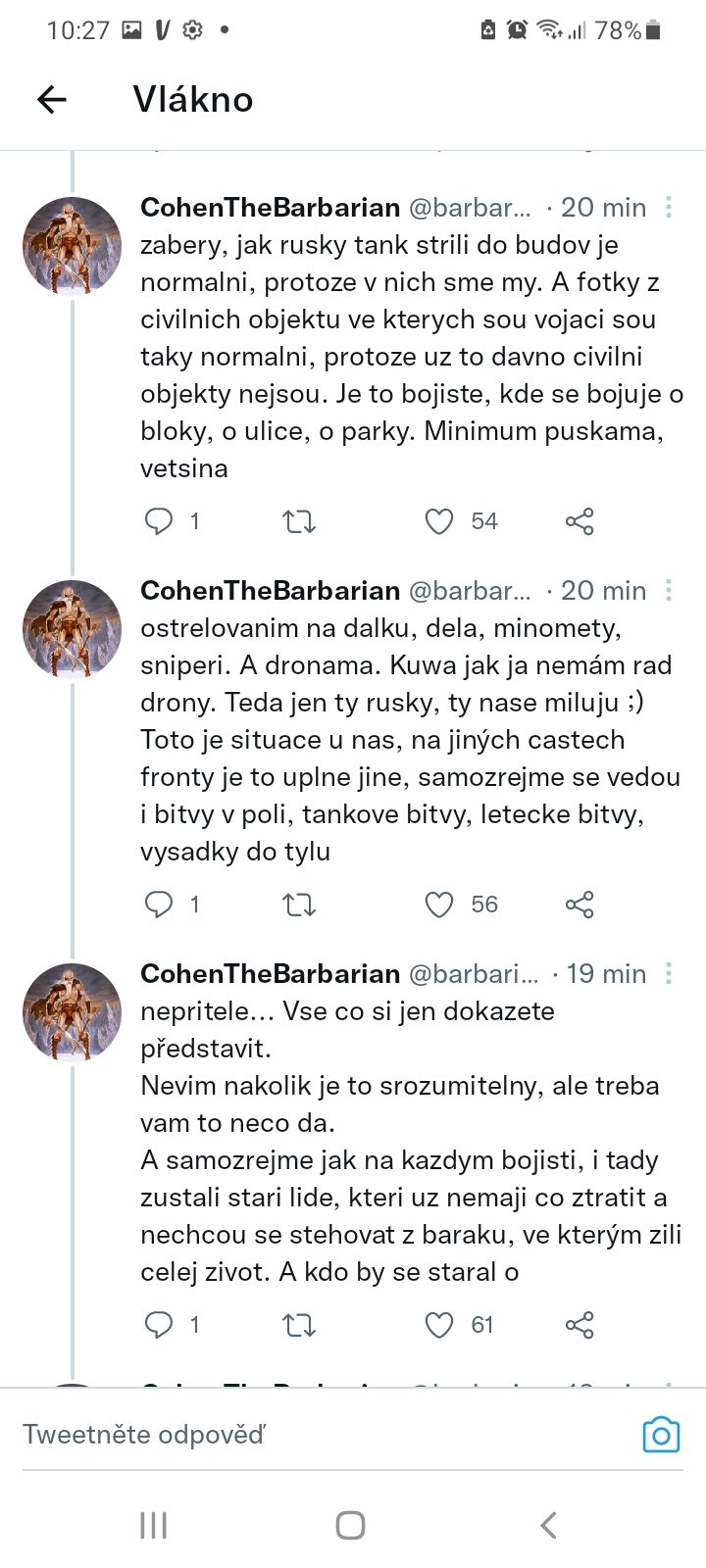
Task: Open more options on the 19 min tweet
Action: click(669, 973)
